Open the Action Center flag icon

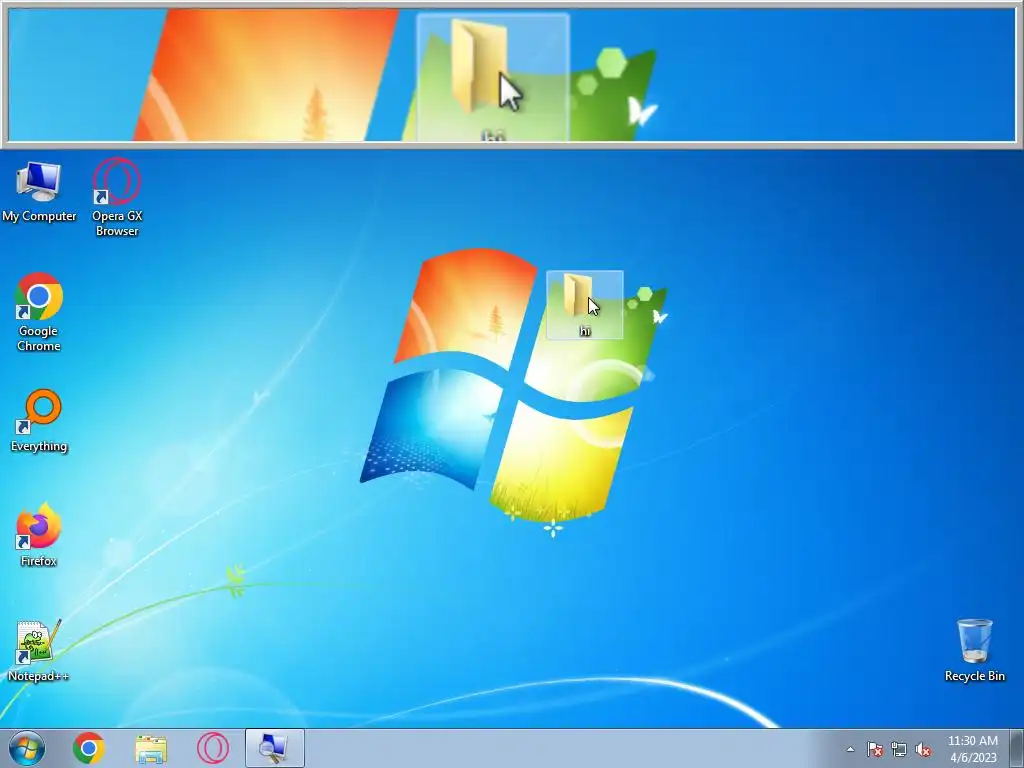[875, 749]
